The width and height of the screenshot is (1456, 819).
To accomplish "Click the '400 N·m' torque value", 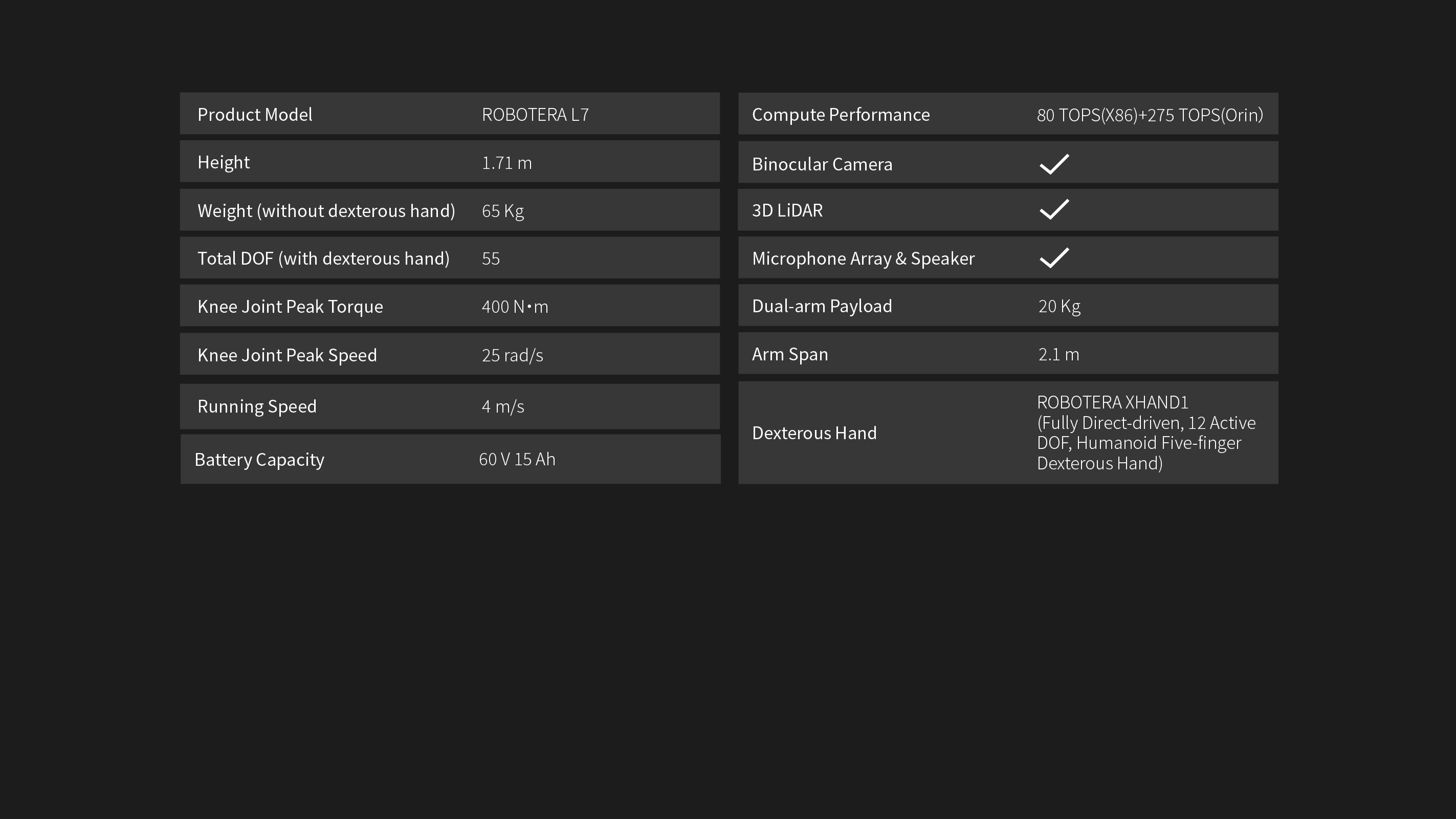I will pyautogui.click(x=515, y=307).
